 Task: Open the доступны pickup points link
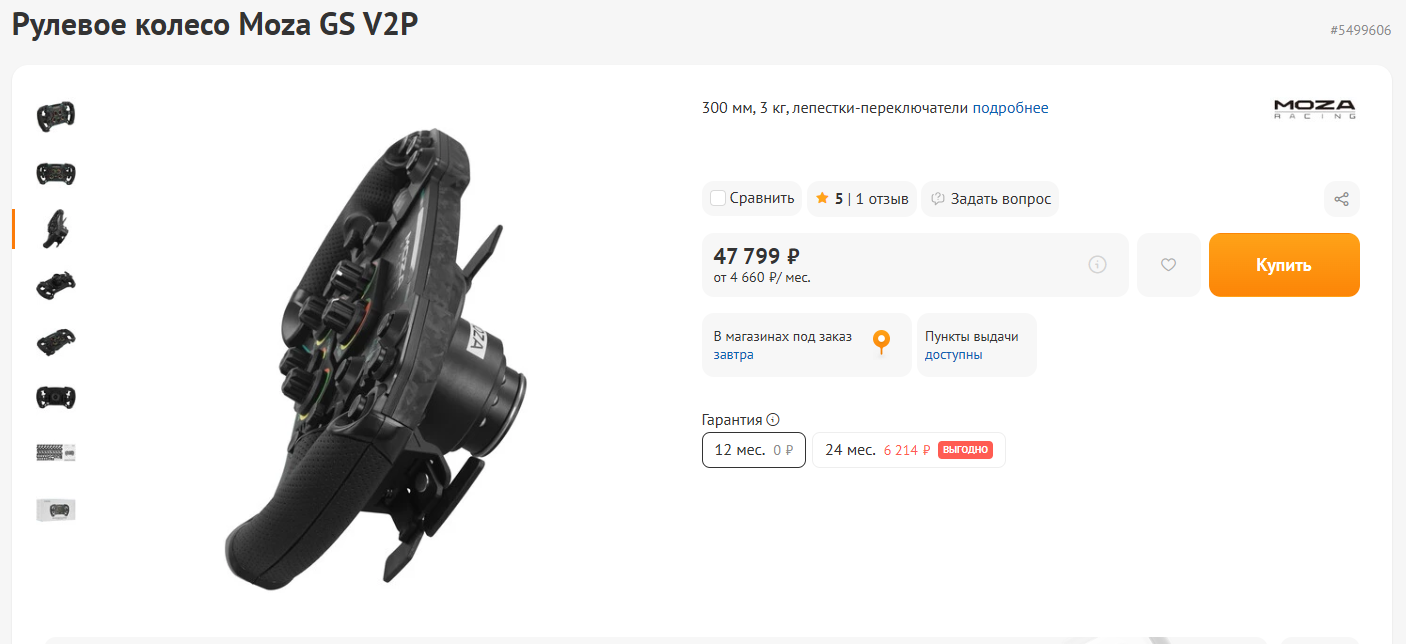coord(954,355)
